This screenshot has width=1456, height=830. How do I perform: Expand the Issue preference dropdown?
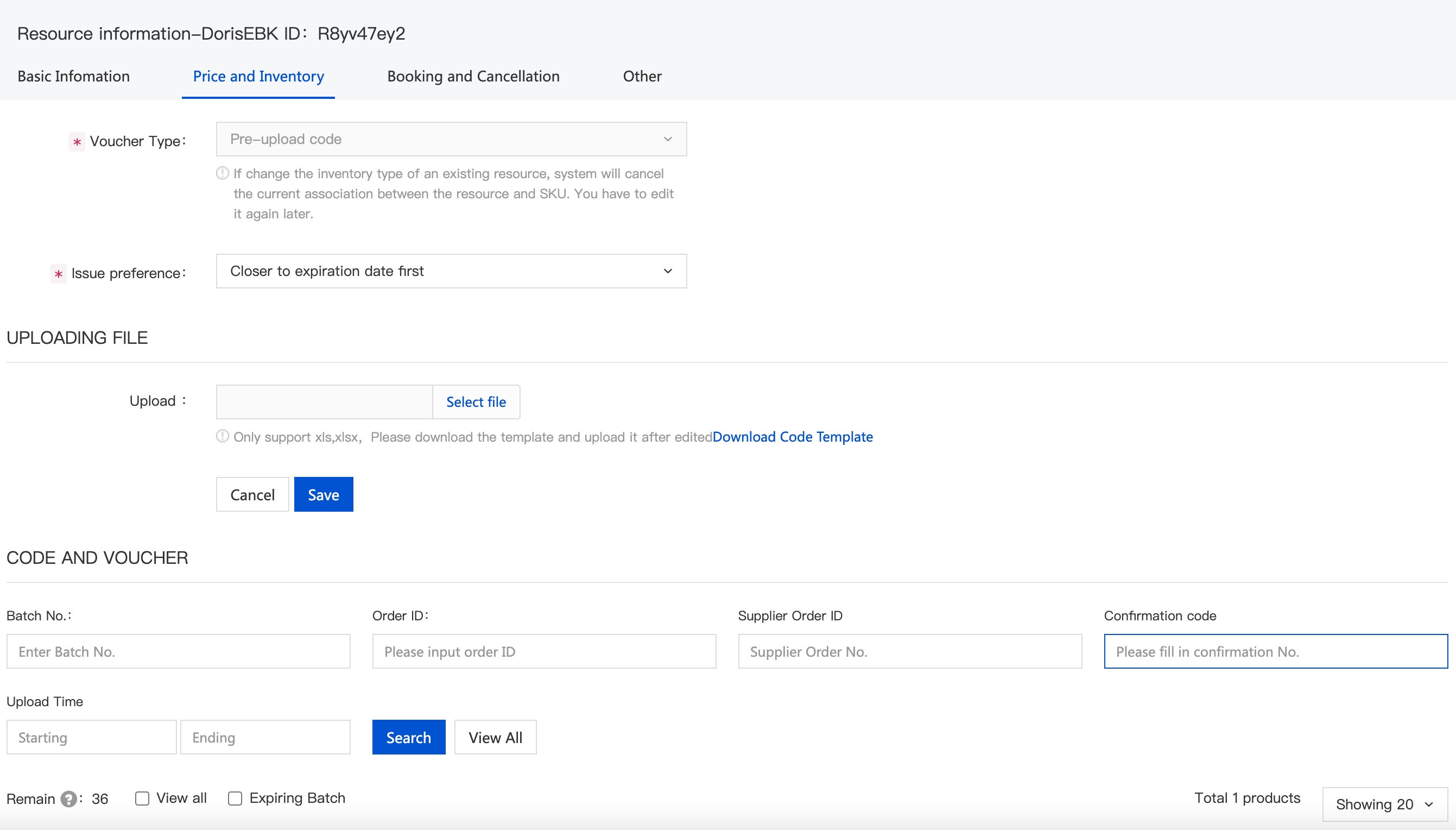[x=450, y=272]
